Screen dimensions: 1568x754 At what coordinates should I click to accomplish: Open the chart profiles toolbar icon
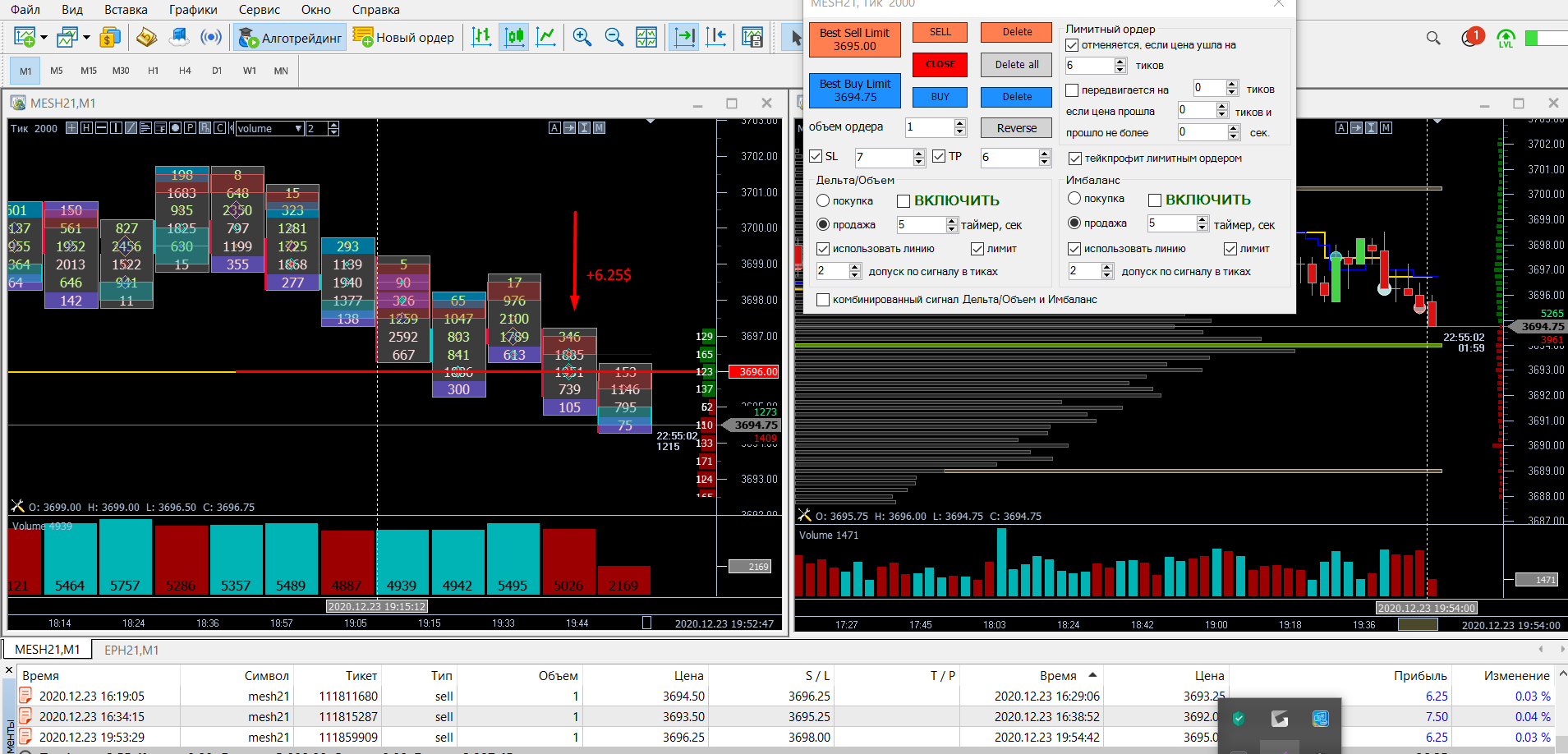(67, 37)
